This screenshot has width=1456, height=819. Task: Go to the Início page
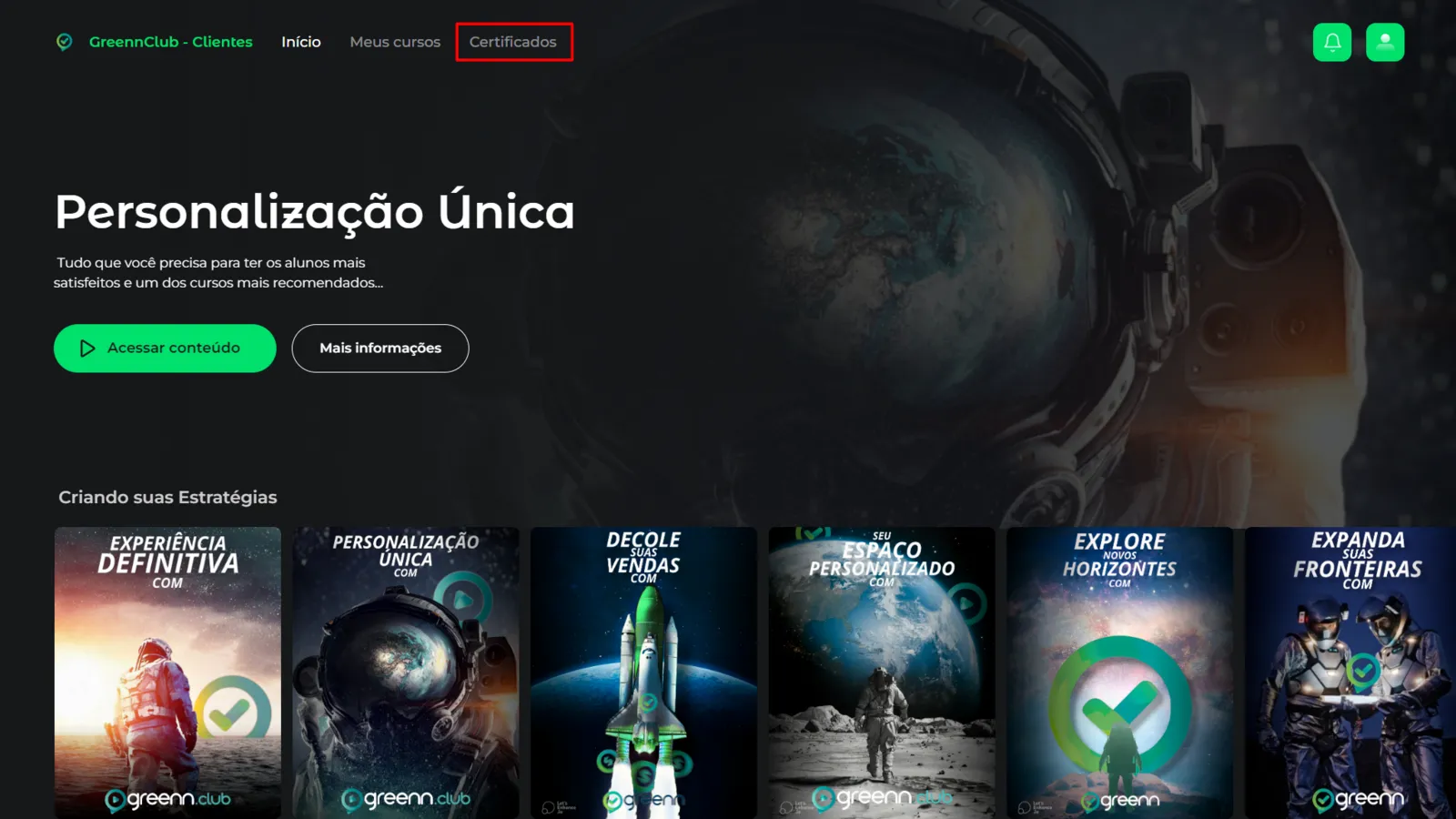coord(301,42)
